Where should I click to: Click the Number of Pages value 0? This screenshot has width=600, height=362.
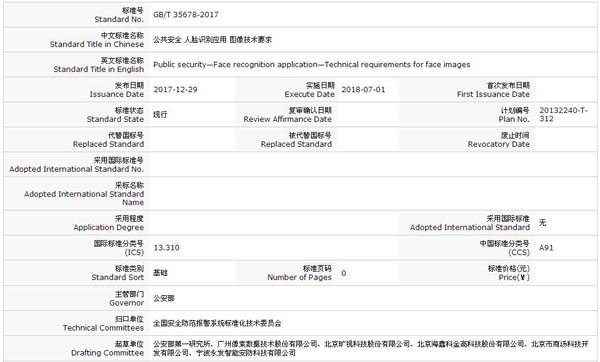344,273
